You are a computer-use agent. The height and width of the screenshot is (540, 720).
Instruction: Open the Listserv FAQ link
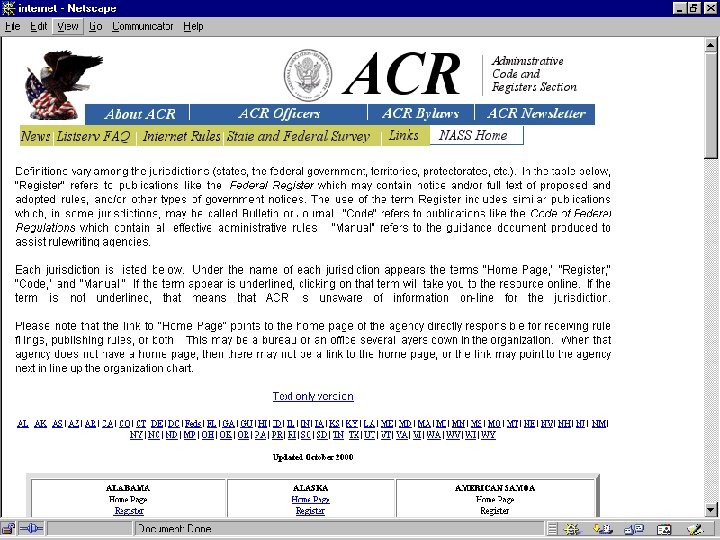[x=93, y=136]
